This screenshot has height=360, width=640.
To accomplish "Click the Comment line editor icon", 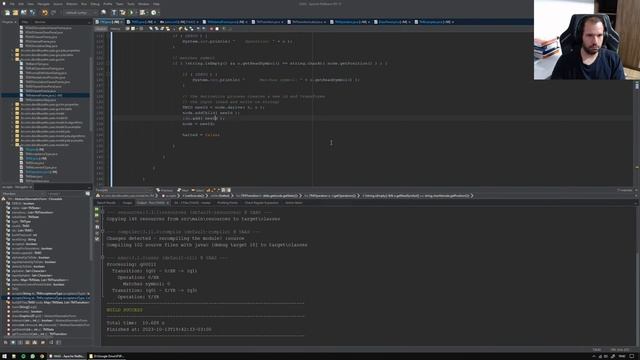I will pyautogui.click(x=224, y=29).
